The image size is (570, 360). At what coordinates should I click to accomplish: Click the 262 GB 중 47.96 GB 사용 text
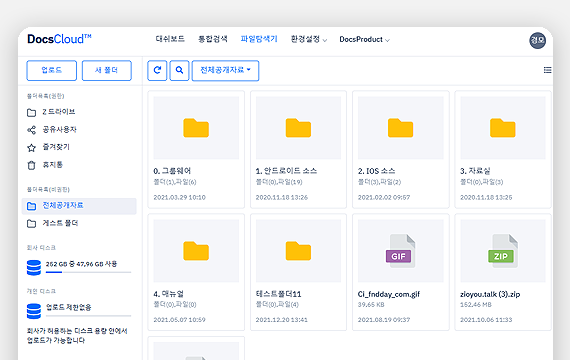(81, 264)
